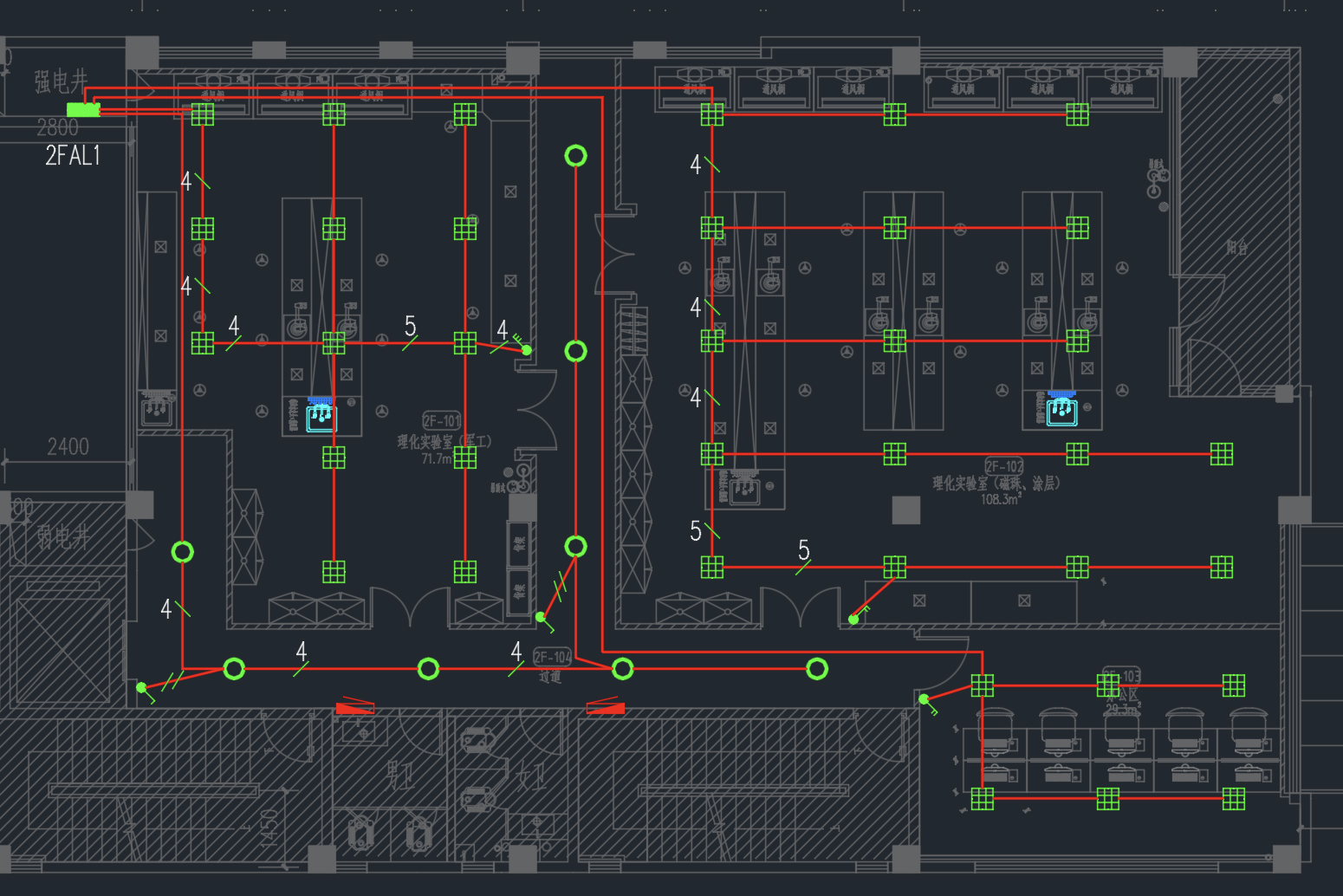Select the 弱电井 room text
This screenshot has height=896, width=1343.
click(x=62, y=537)
